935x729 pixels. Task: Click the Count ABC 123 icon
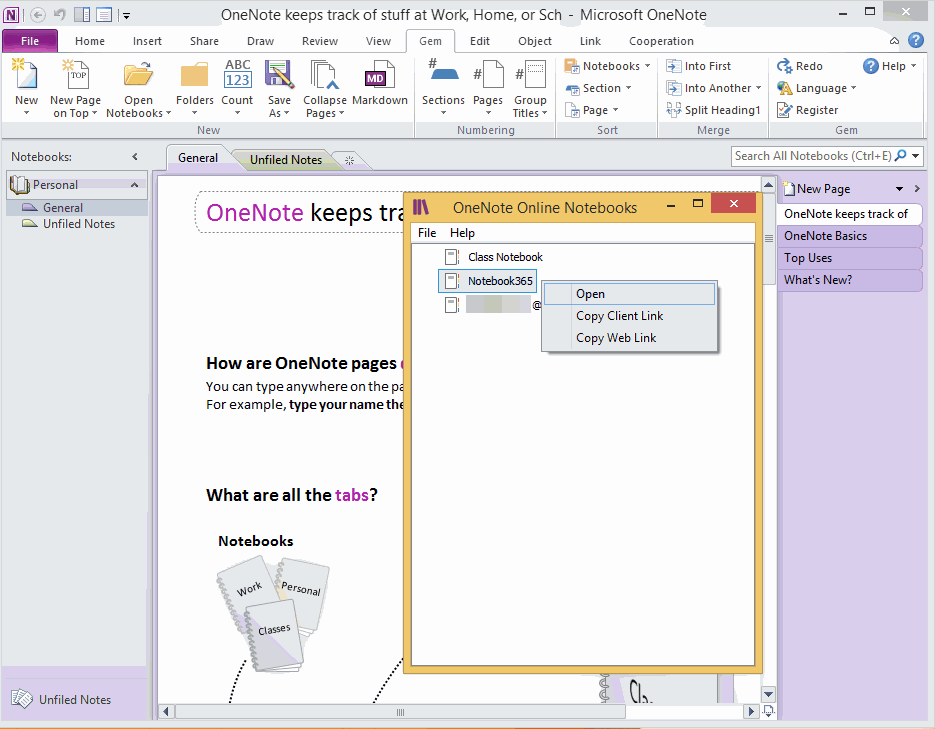click(x=237, y=75)
